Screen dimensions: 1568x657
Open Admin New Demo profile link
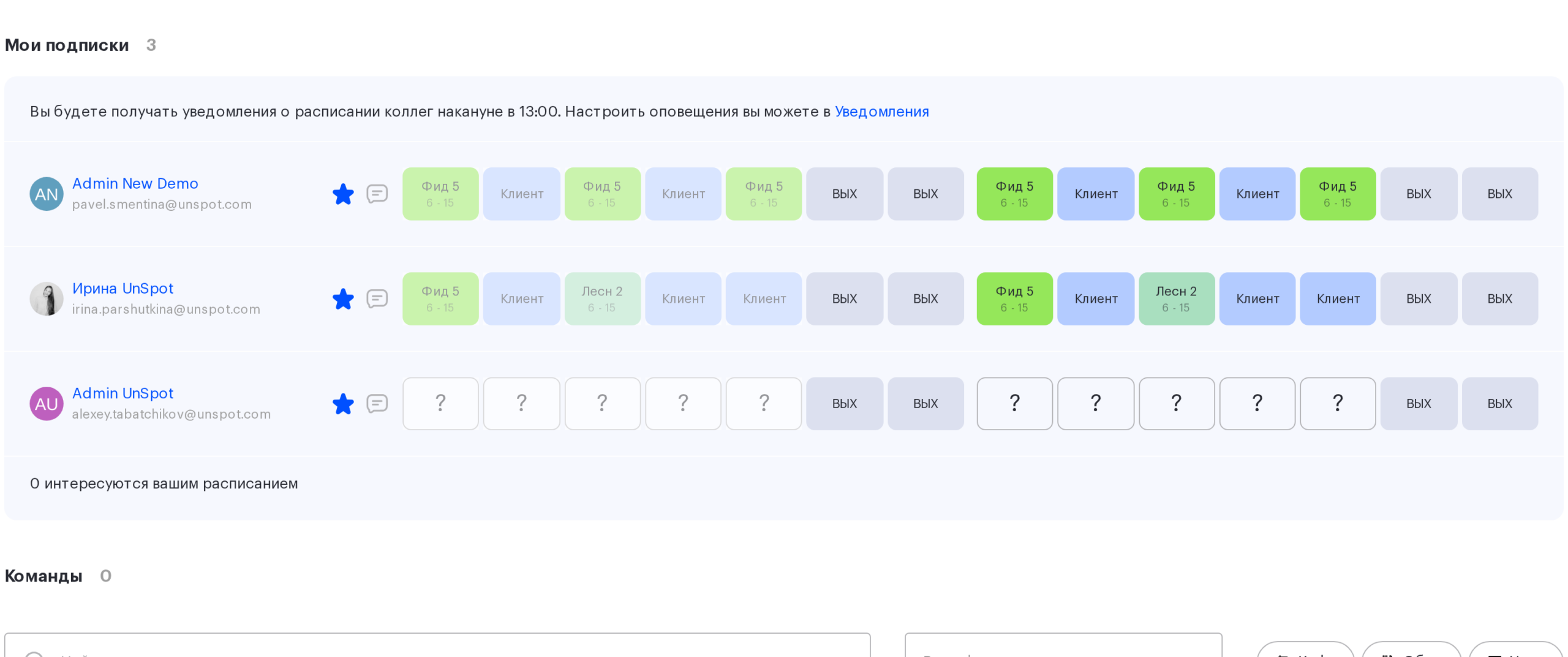click(x=135, y=183)
